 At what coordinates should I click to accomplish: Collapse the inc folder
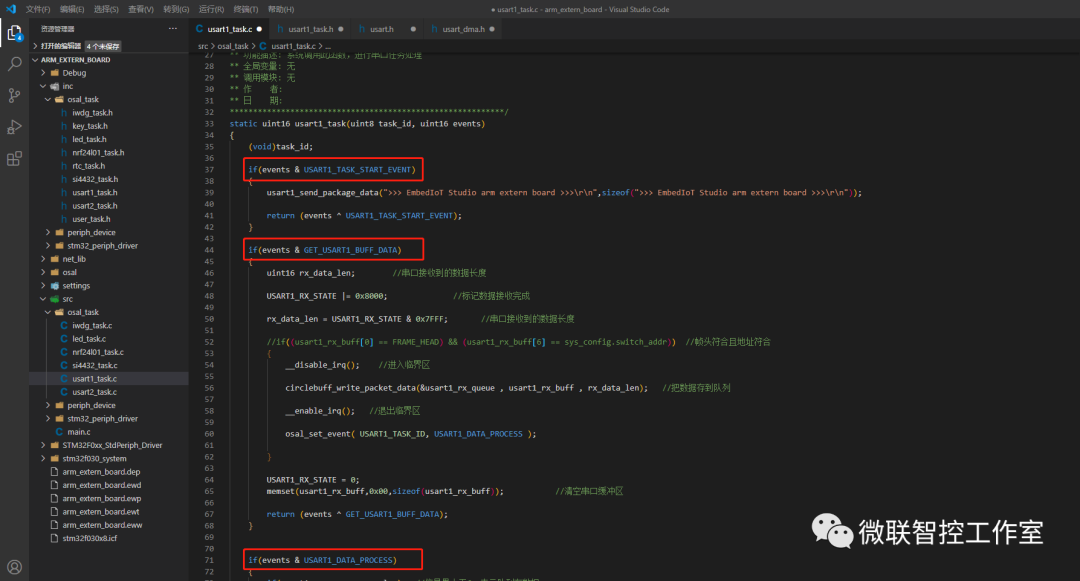point(67,86)
